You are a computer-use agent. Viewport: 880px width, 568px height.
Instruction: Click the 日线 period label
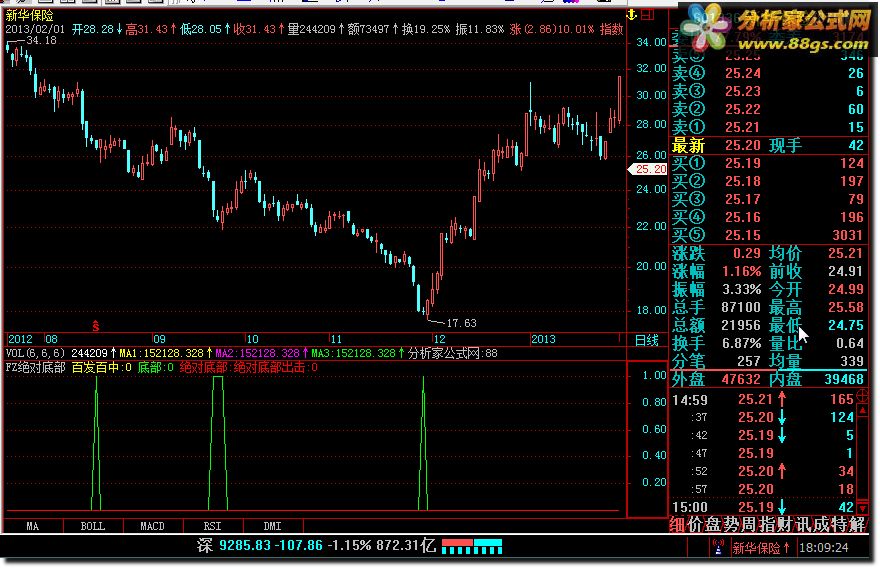[647, 340]
